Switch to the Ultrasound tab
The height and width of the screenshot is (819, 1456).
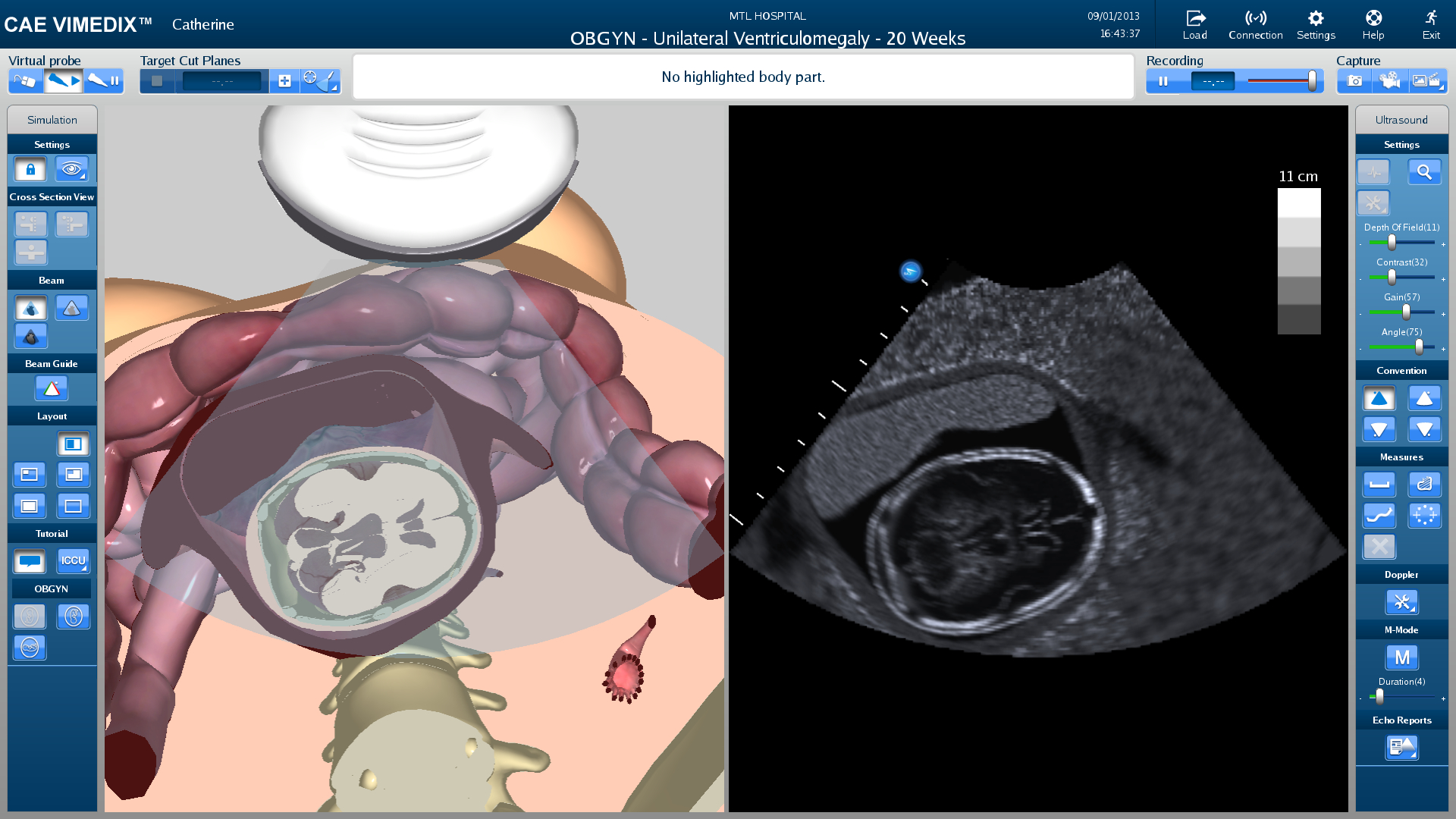click(x=1401, y=120)
